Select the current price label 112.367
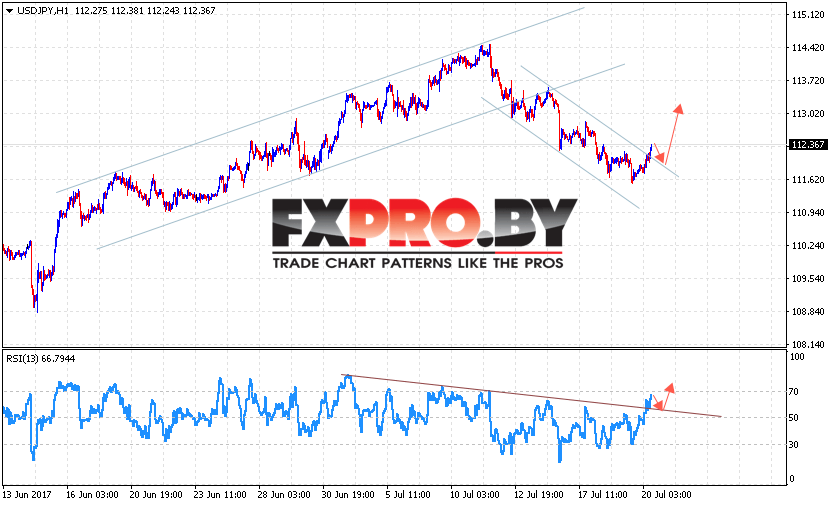 pos(808,144)
